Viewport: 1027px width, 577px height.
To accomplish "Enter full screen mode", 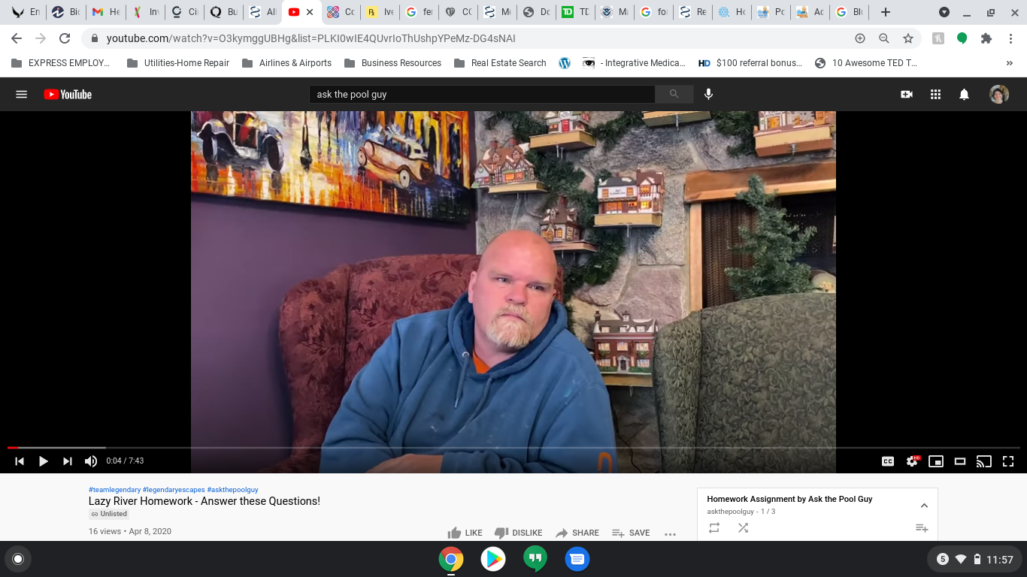I will 1008,461.
